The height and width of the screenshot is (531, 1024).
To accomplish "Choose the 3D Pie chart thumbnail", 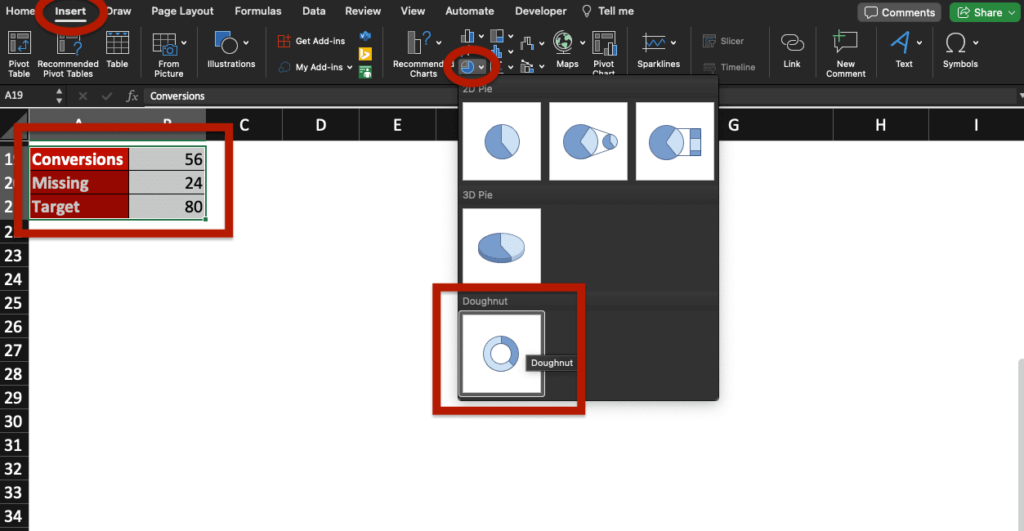I will [x=501, y=246].
